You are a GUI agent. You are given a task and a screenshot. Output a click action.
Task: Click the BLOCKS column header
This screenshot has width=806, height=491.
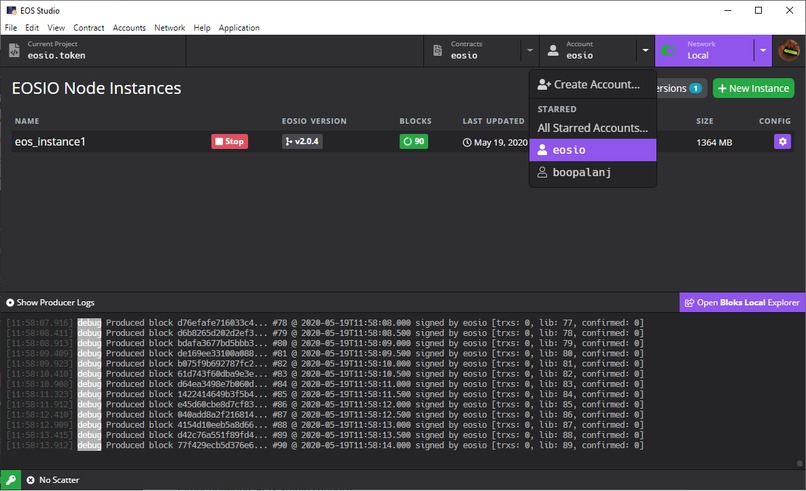click(415, 121)
